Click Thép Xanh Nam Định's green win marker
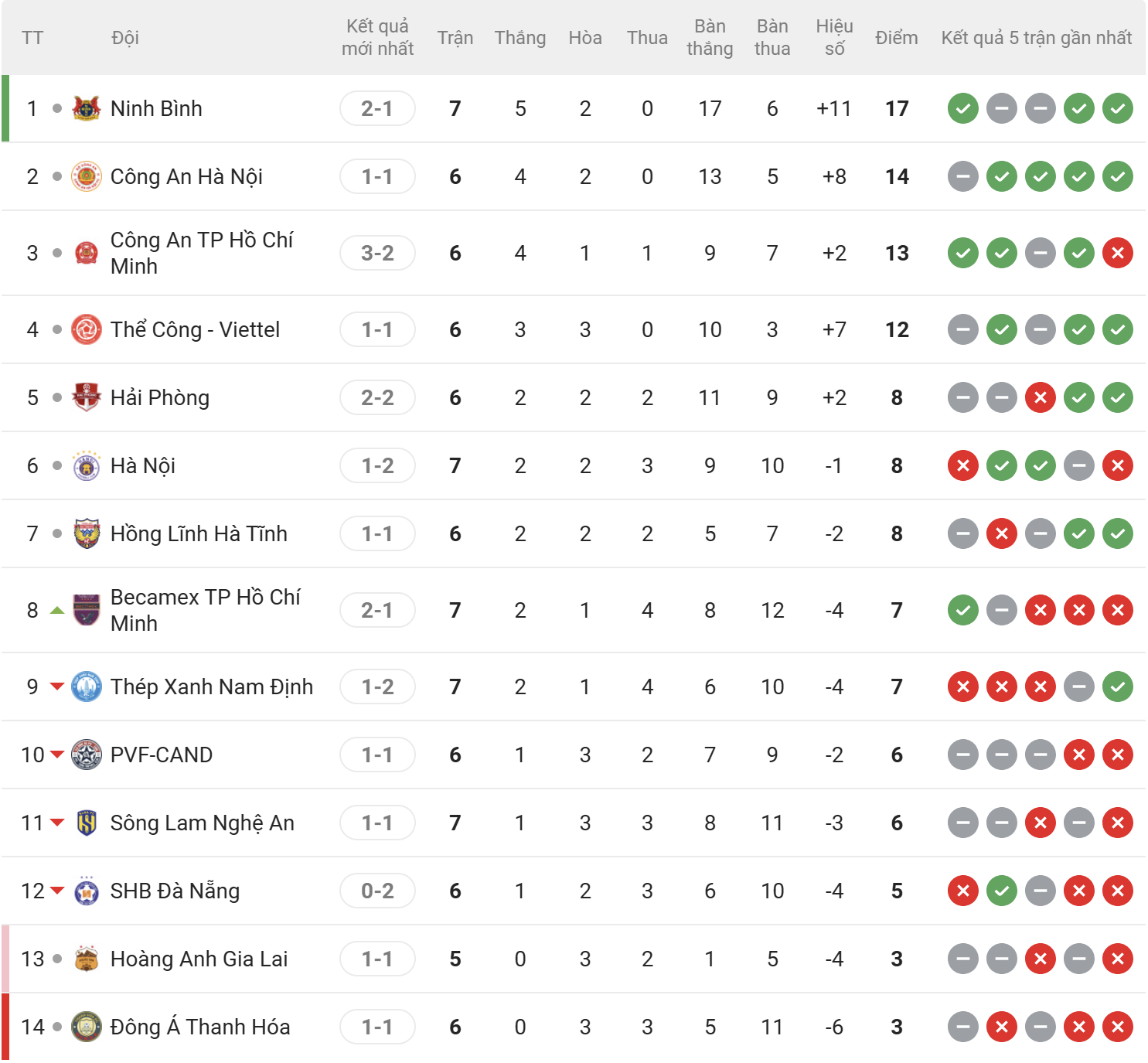 pos(1117,687)
